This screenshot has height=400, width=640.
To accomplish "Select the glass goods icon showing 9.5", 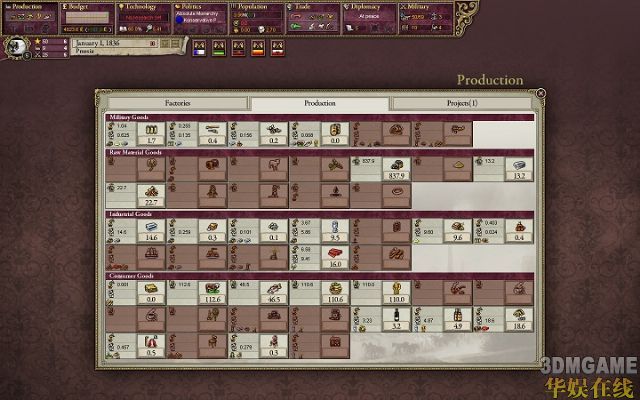I will (x=335, y=227).
